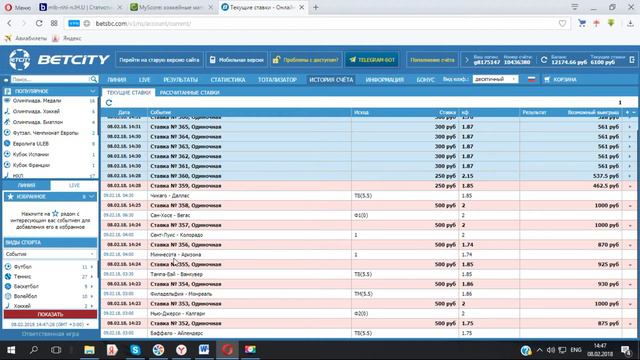
Task: Click the search magnifier icon in sidebar
Action: 93,79
